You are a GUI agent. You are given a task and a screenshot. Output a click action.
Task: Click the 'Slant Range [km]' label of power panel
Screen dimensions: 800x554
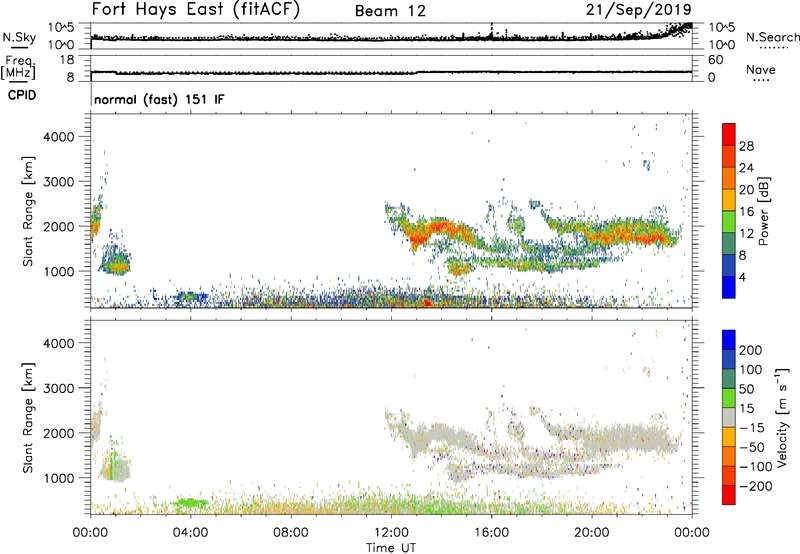click(28, 211)
